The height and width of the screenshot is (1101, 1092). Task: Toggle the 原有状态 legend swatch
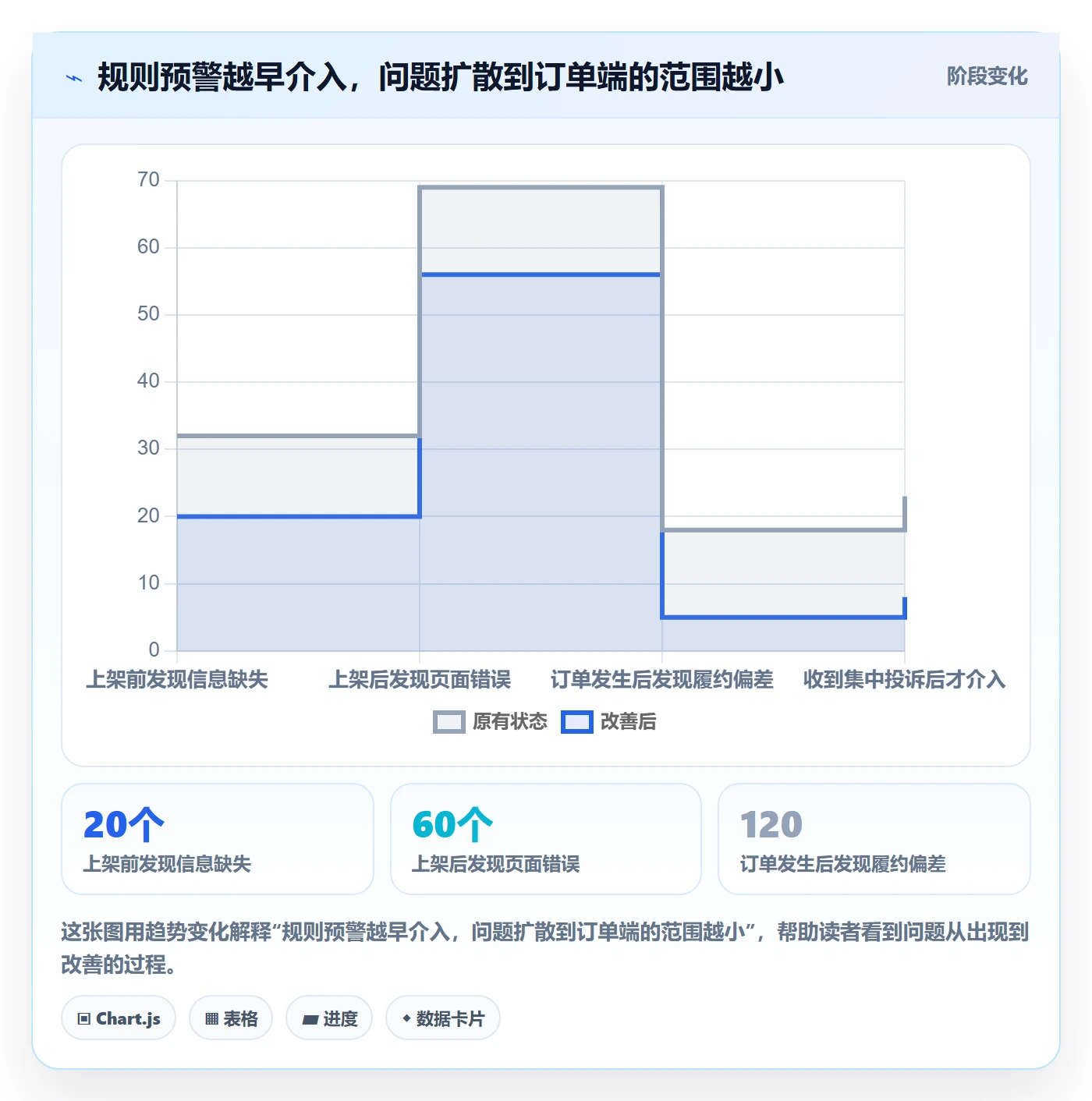pos(448,722)
